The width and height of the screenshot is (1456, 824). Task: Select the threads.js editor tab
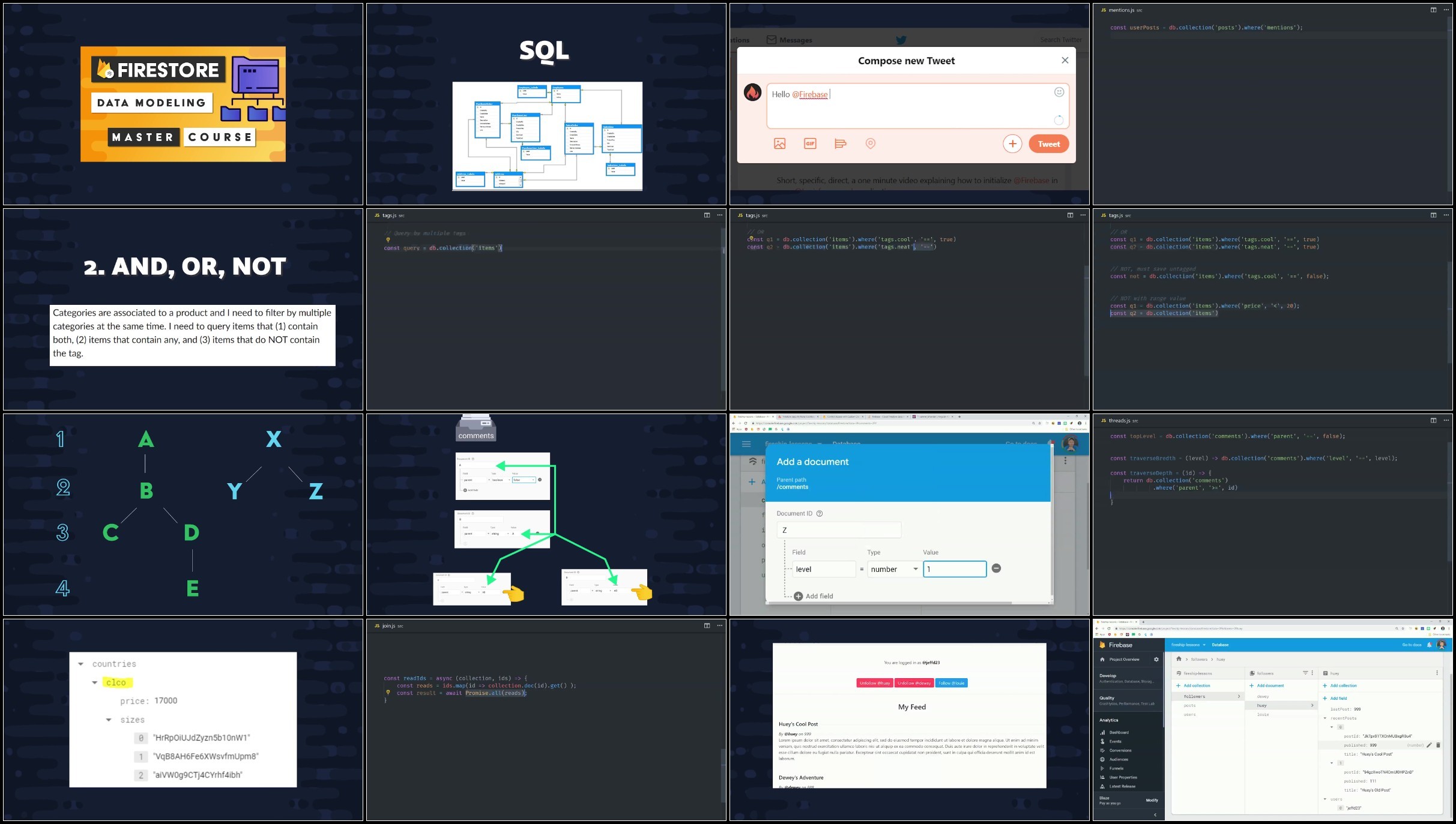tap(1119, 421)
